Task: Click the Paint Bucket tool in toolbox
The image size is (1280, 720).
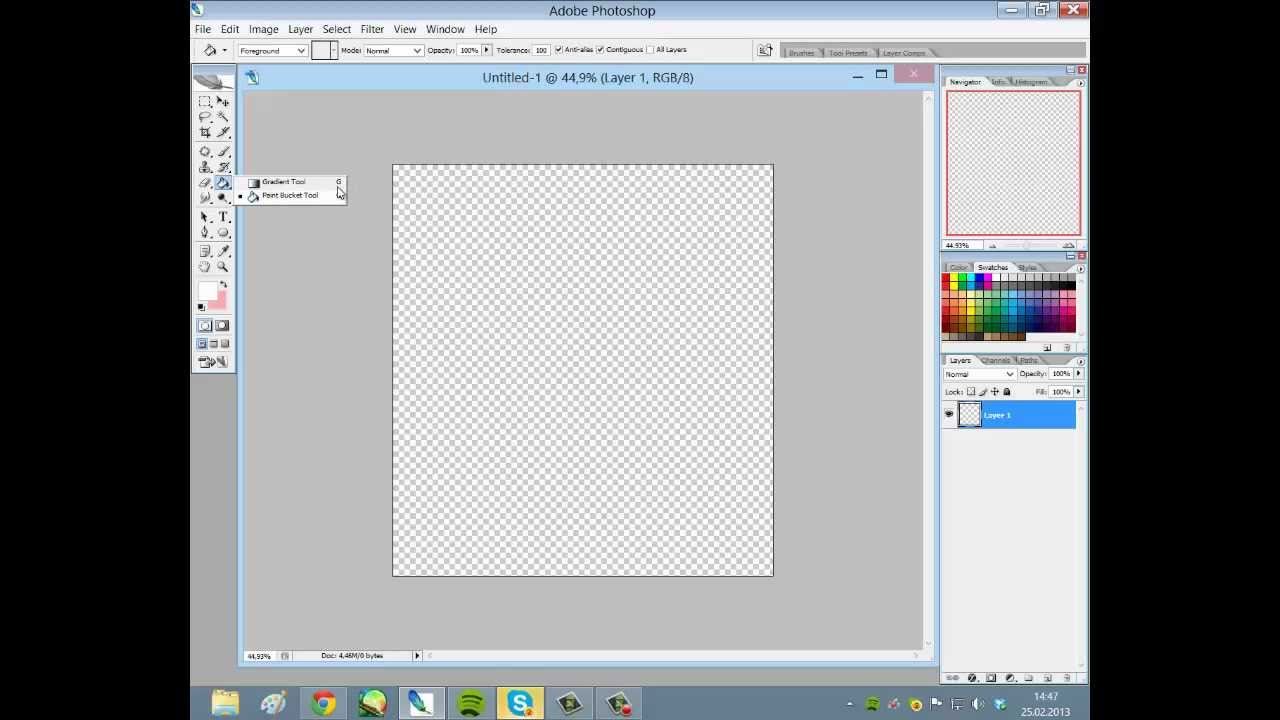Action: point(223,183)
